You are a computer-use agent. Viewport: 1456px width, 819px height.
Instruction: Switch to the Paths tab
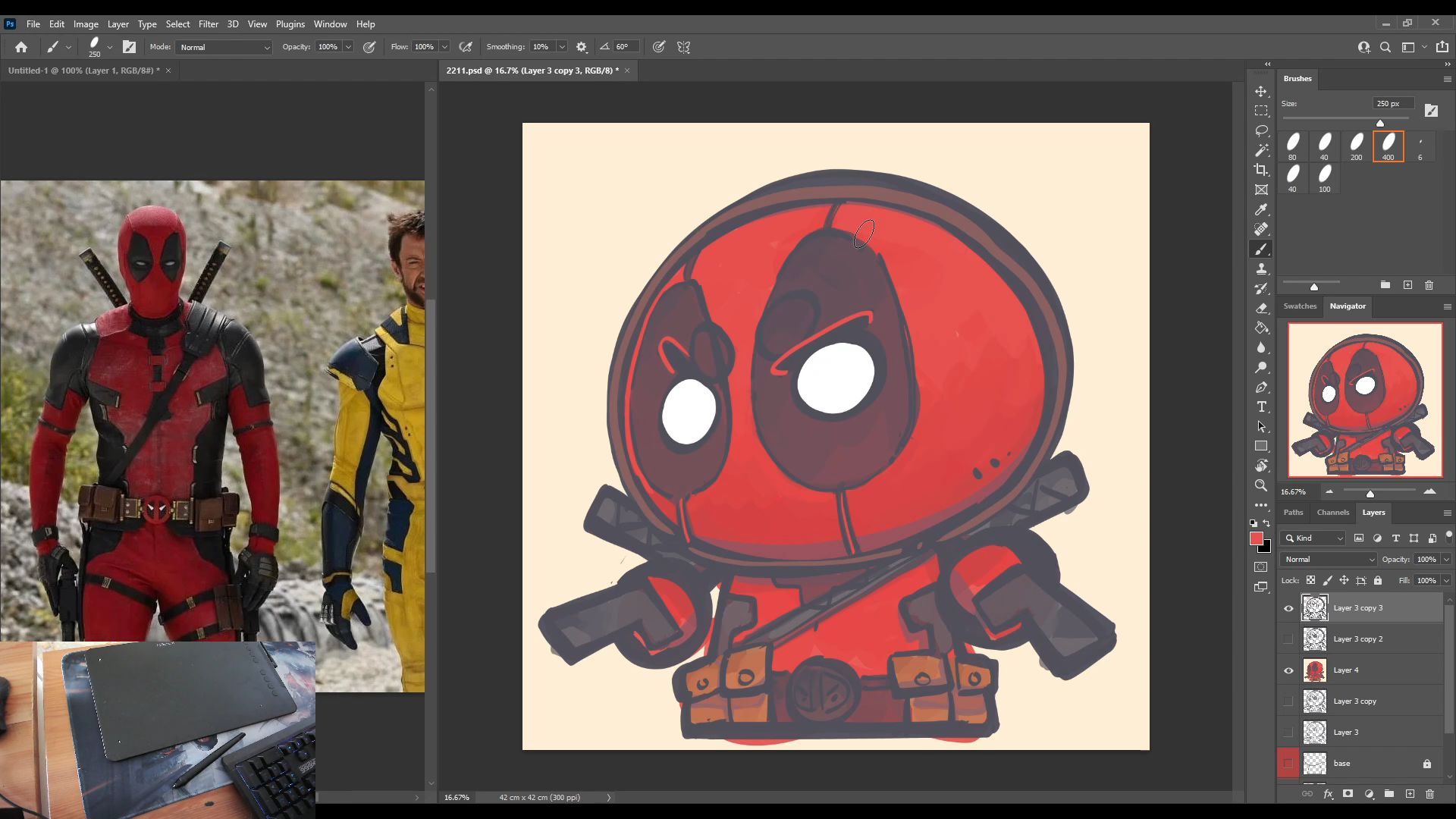point(1293,513)
